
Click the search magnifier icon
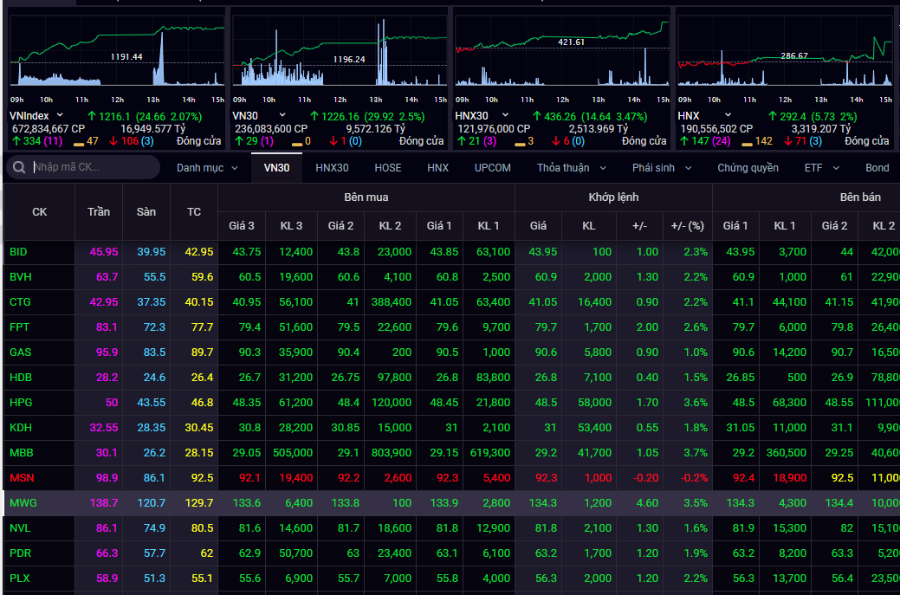(x=20, y=167)
